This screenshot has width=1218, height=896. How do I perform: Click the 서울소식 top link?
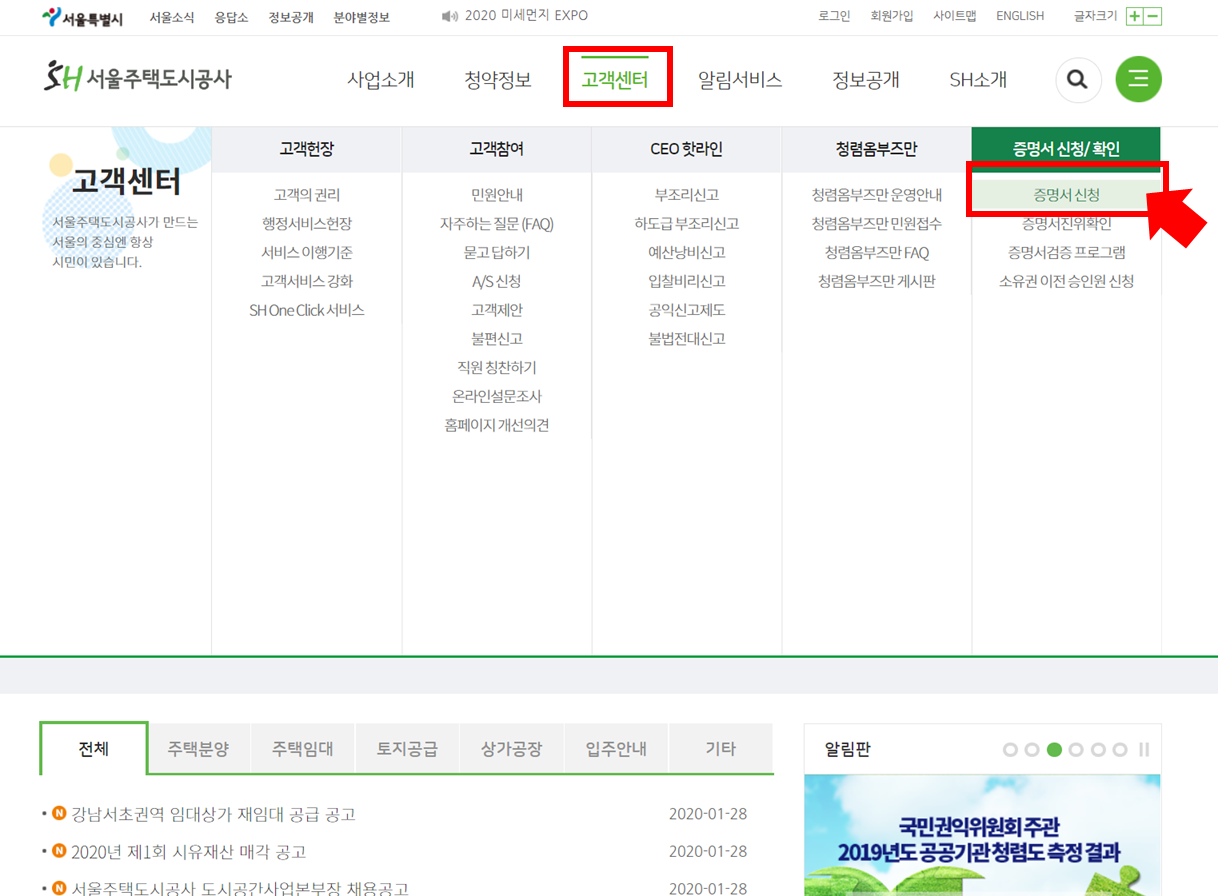pos(173,17)
